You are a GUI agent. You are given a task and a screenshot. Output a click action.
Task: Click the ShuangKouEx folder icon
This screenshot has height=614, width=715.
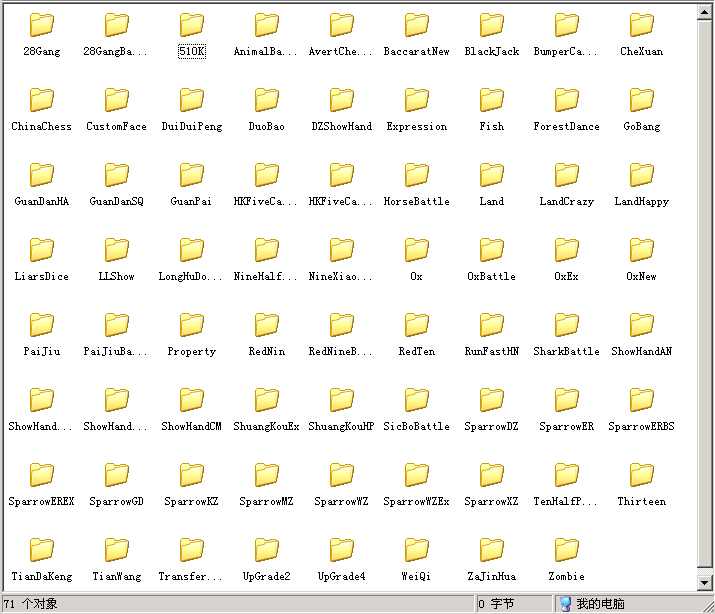266,400
